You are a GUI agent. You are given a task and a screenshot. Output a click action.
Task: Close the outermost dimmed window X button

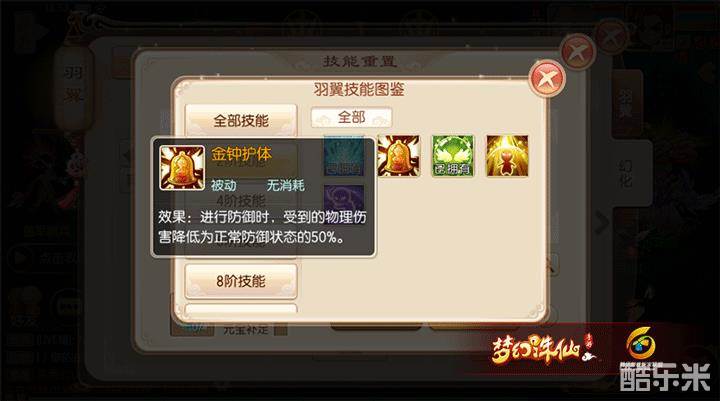[x=611, y=37]
